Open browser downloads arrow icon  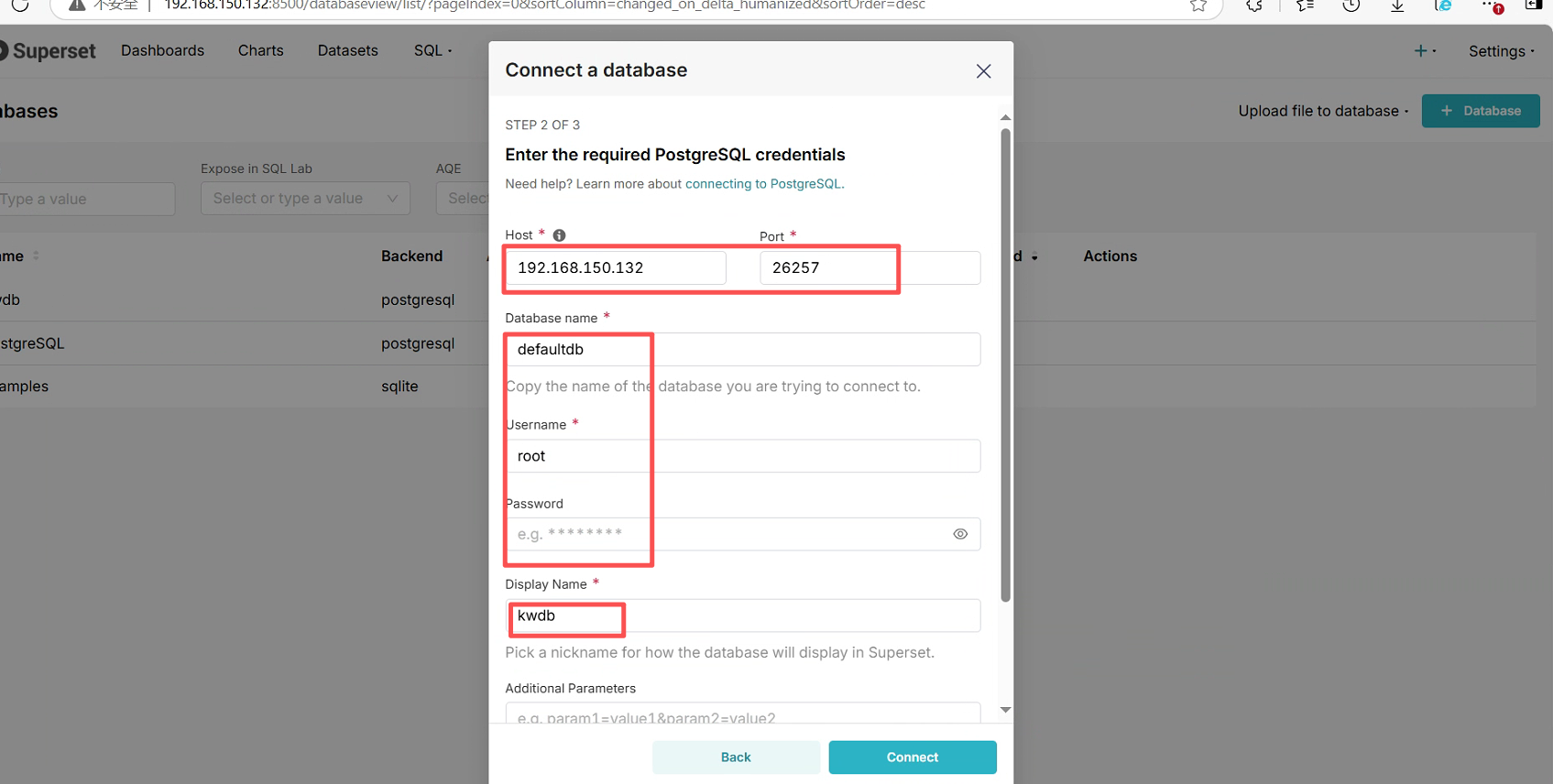[x=1397, y=5]
